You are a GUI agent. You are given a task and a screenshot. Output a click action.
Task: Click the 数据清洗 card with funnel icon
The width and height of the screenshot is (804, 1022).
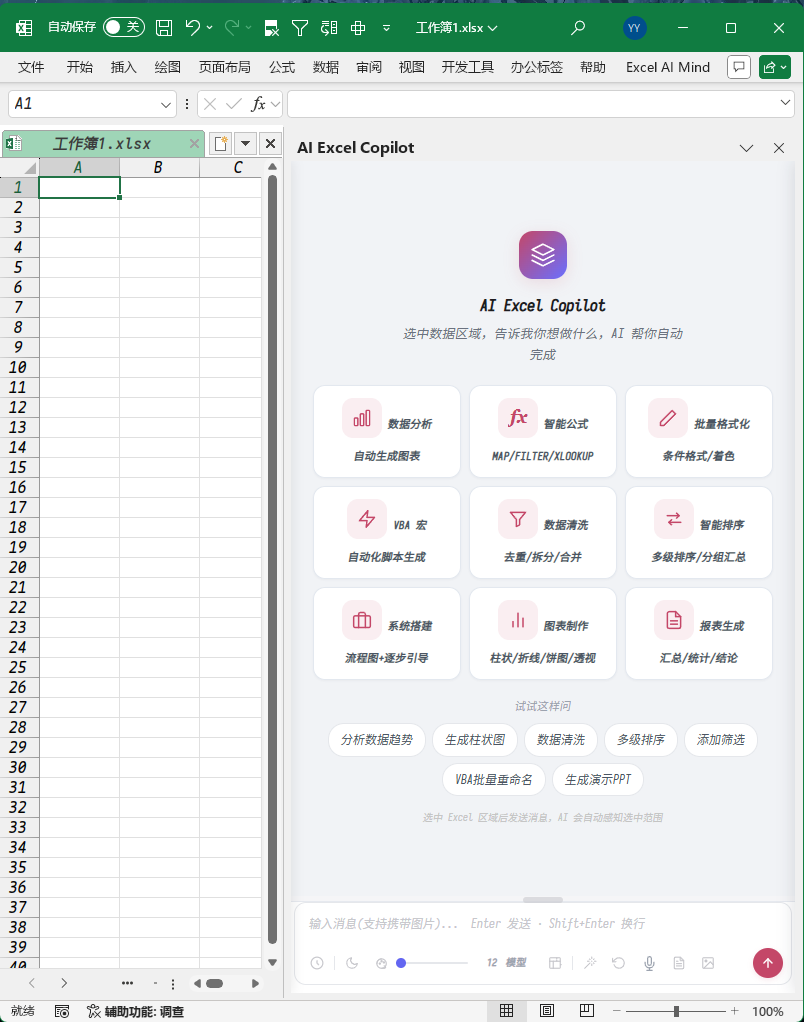click(x=543, y=533)
